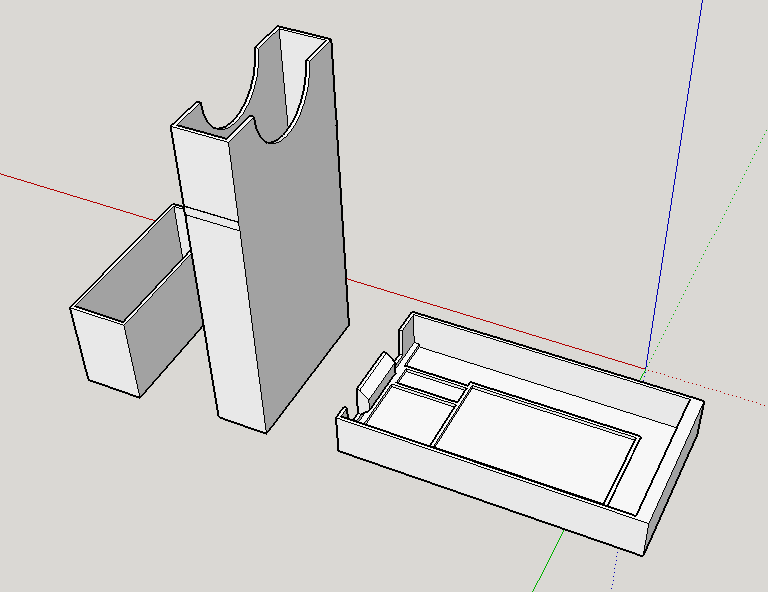
Task: Click the small open box's light end face
Action: 105,350
